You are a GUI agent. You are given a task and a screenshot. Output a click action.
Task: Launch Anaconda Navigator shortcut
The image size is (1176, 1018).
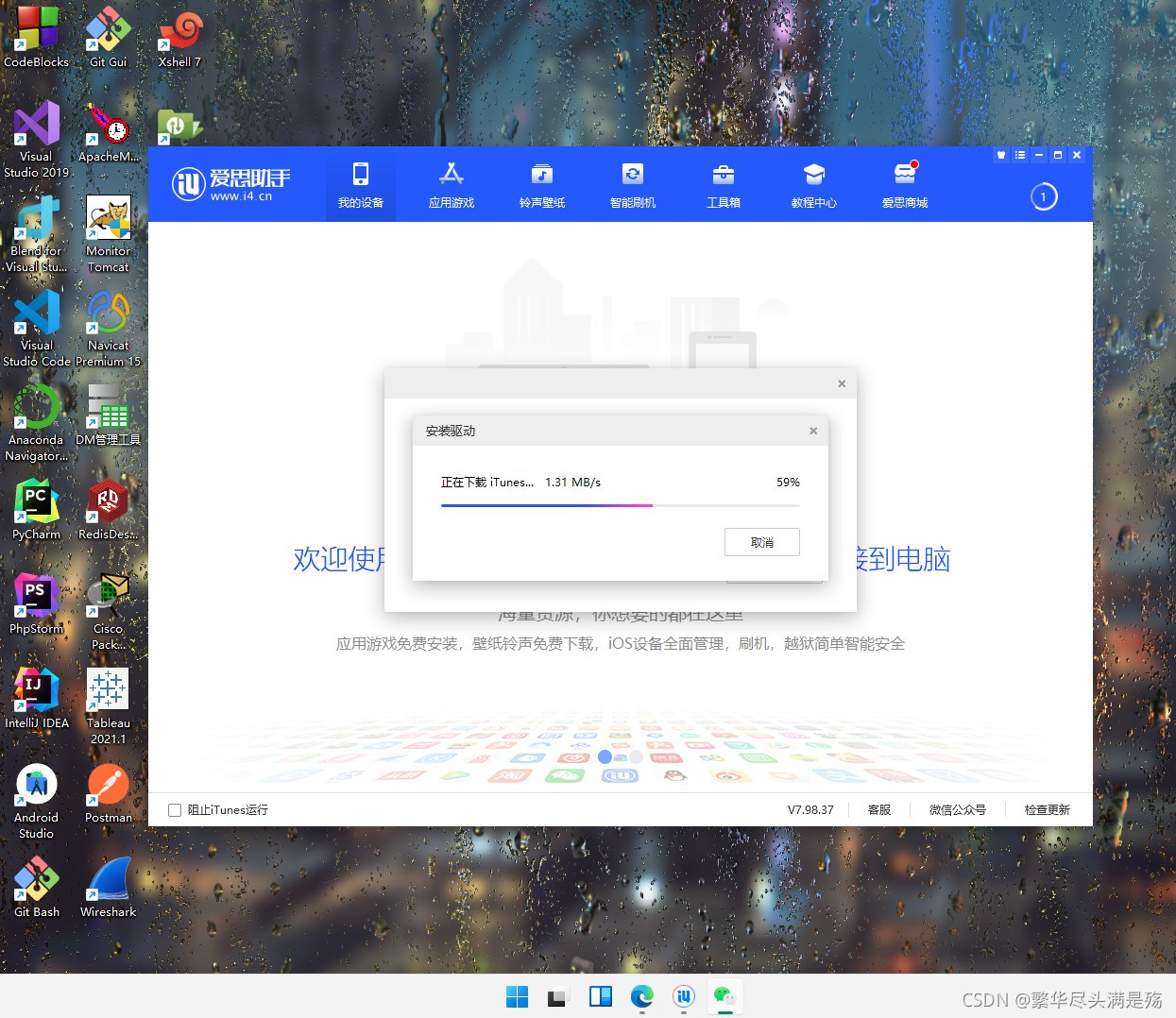point(36,422)
